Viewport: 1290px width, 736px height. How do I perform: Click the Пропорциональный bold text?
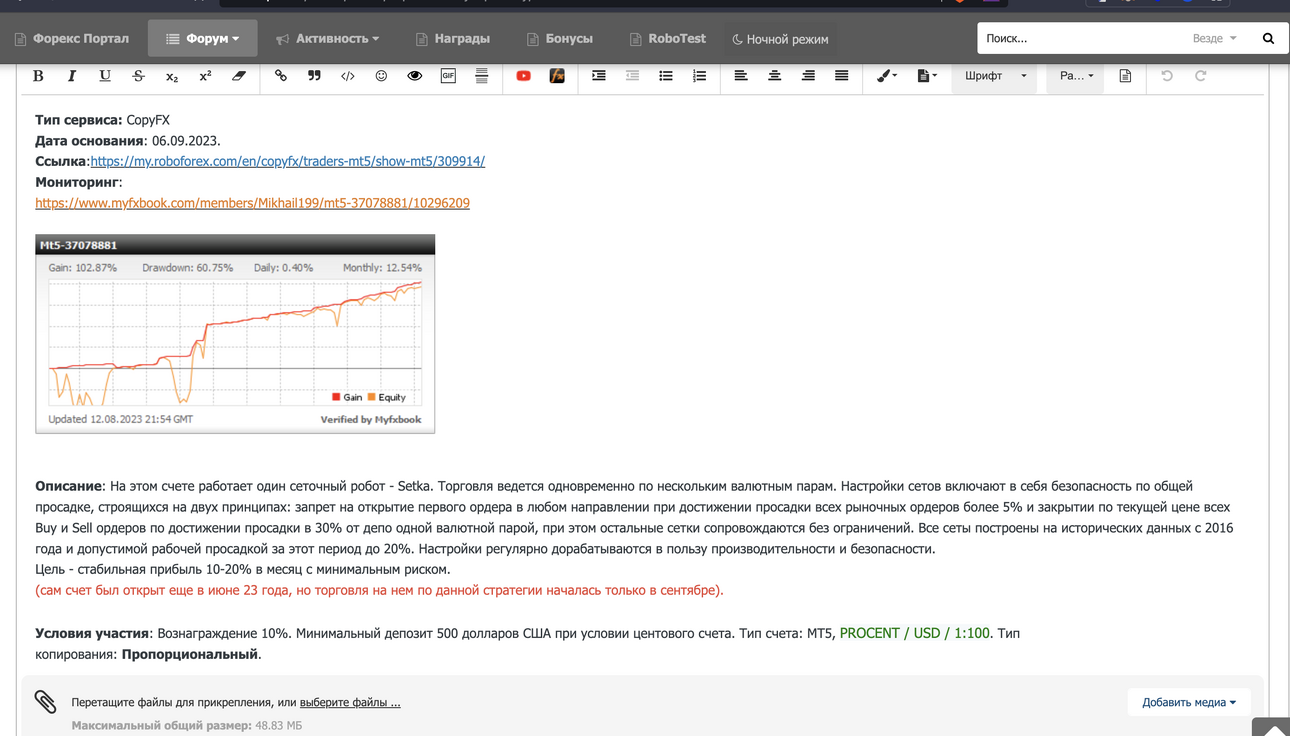coord(190,654)
